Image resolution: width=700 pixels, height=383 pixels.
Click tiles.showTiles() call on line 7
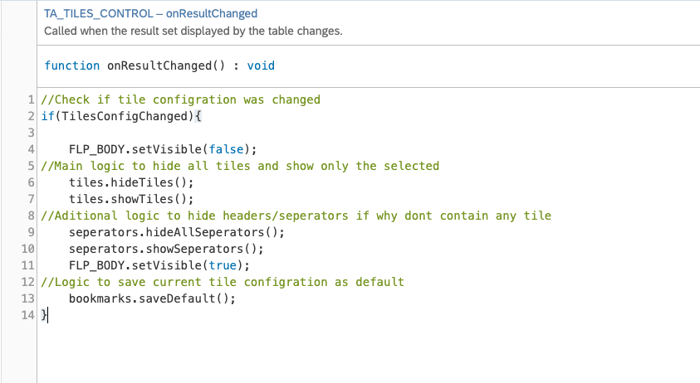click(x=131, y=199)
